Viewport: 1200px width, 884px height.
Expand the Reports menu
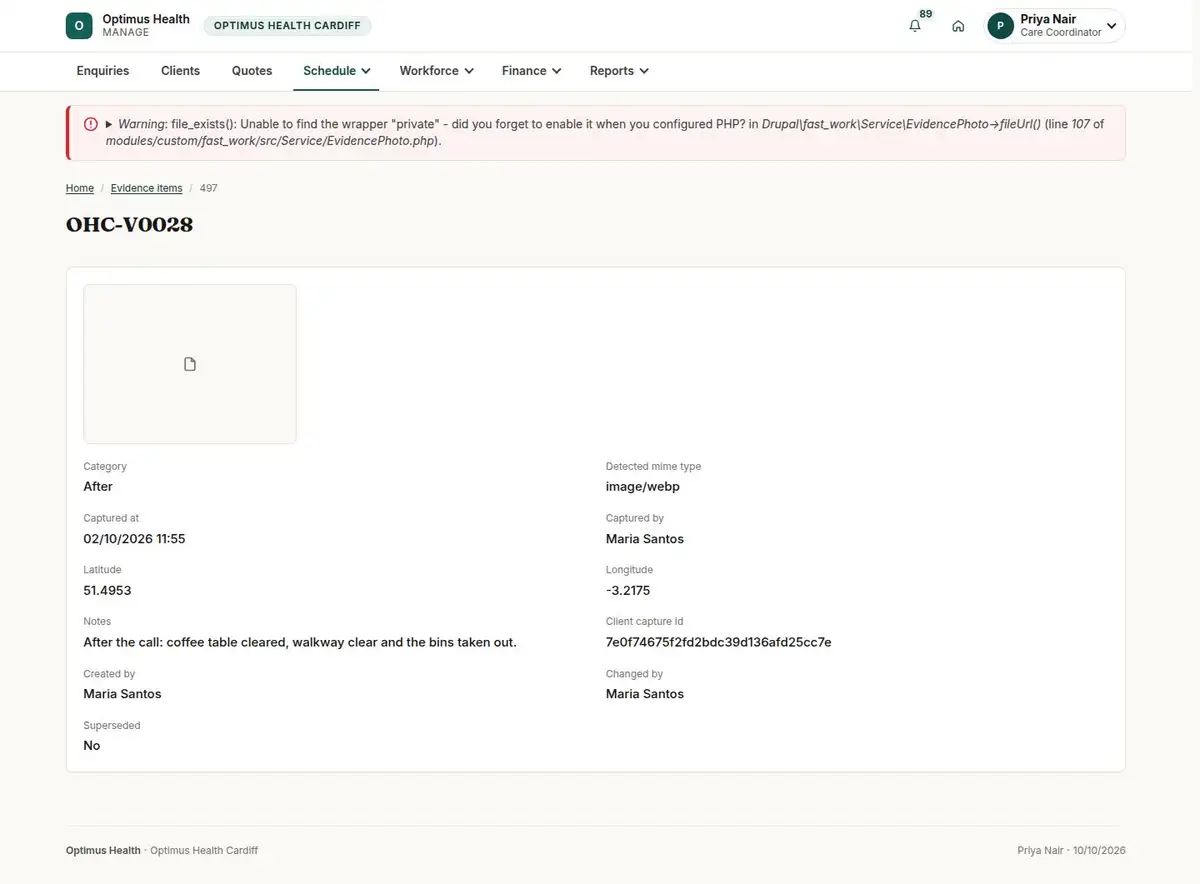619,71
